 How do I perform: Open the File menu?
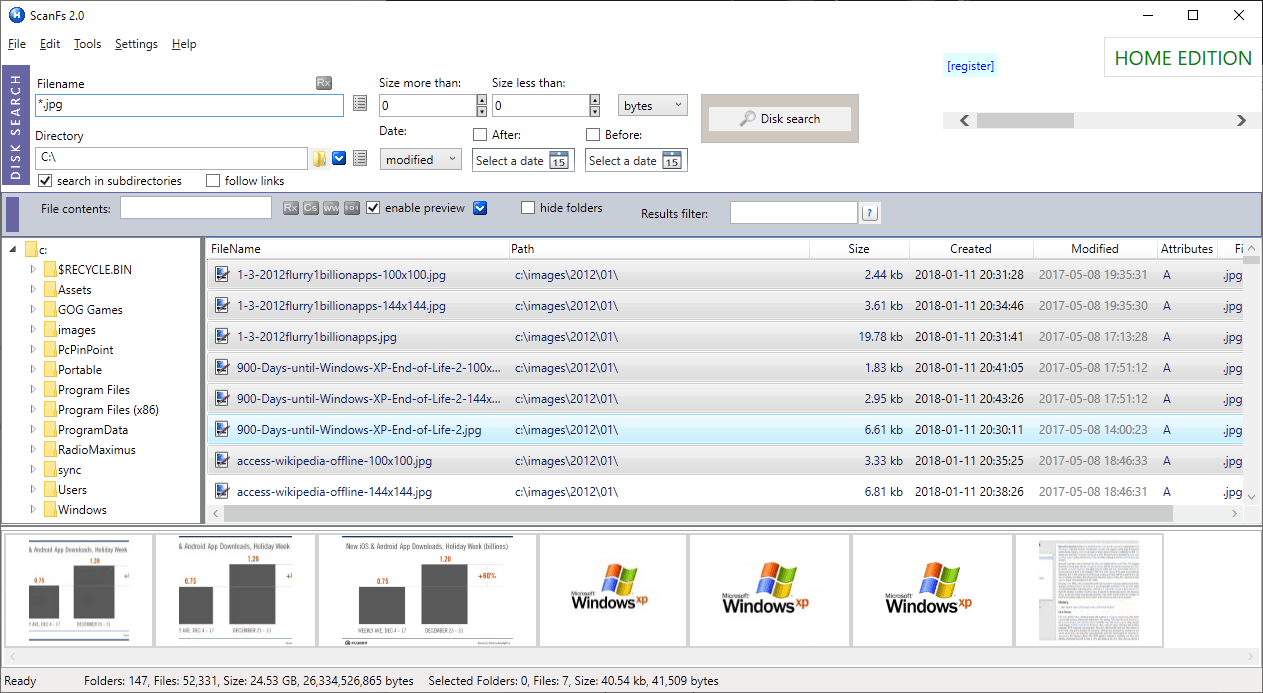pyautogui.click(x=17, y=44)
